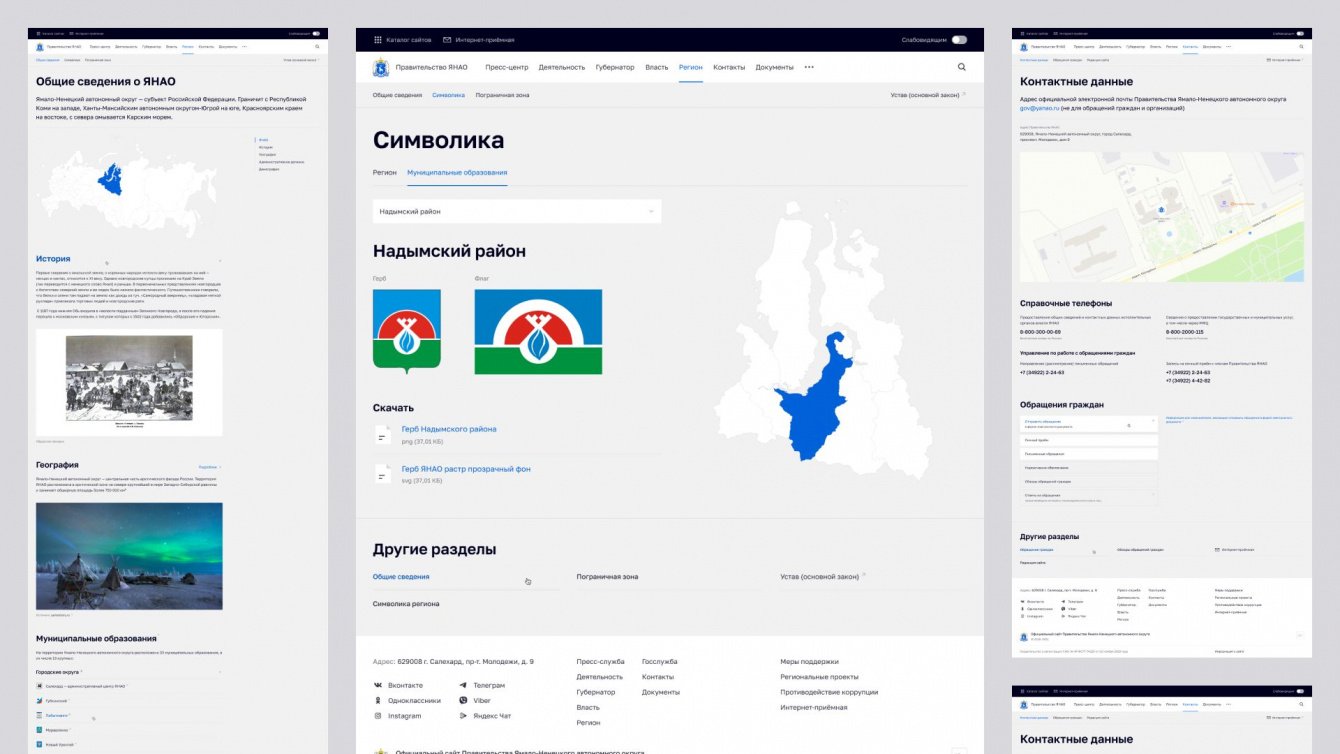Download via Герб ЯНАО растр прозрачный фон link

click(466, 469)
